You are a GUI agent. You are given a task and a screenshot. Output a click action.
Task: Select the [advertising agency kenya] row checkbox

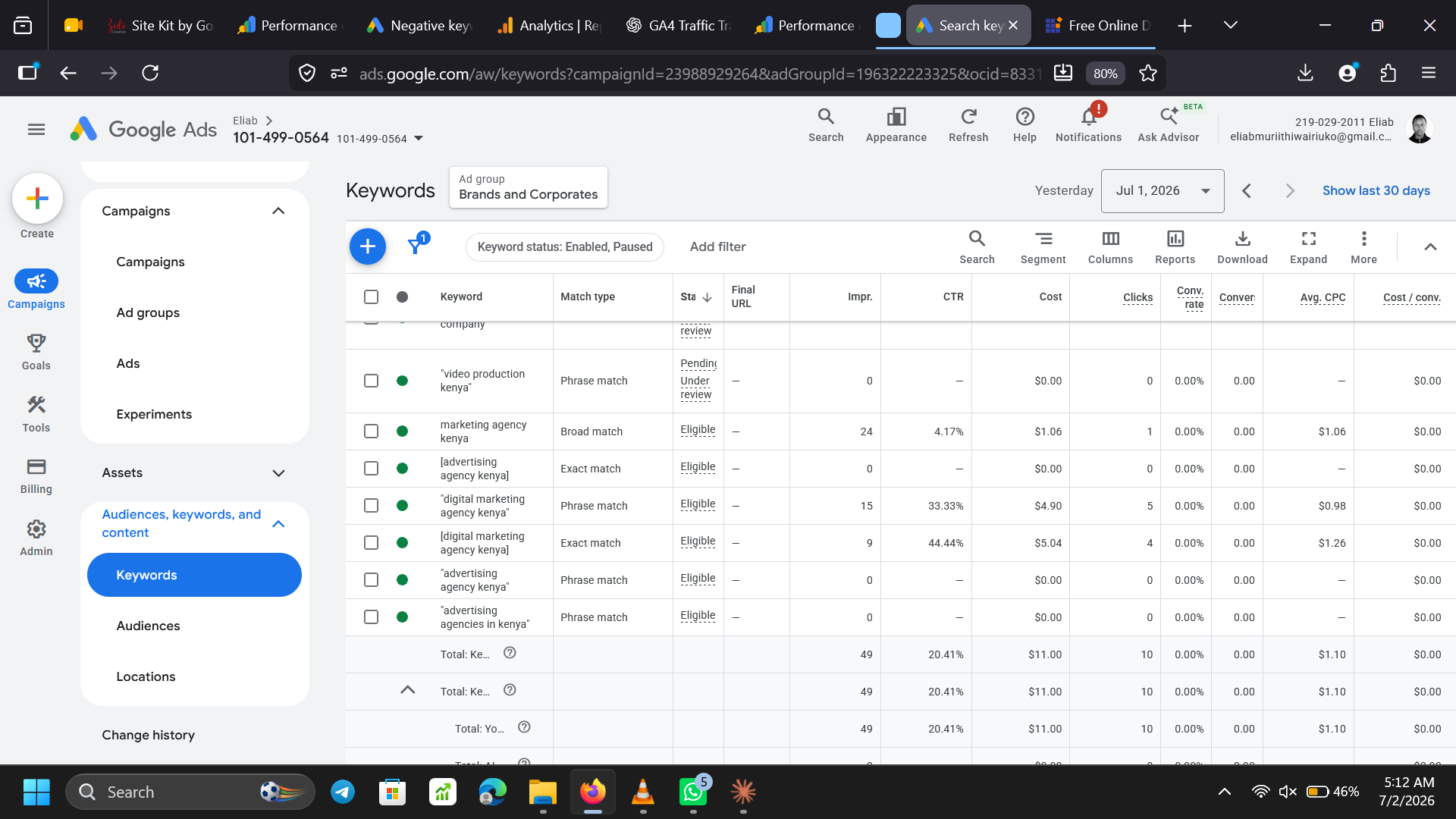click(x=371, y=469)
